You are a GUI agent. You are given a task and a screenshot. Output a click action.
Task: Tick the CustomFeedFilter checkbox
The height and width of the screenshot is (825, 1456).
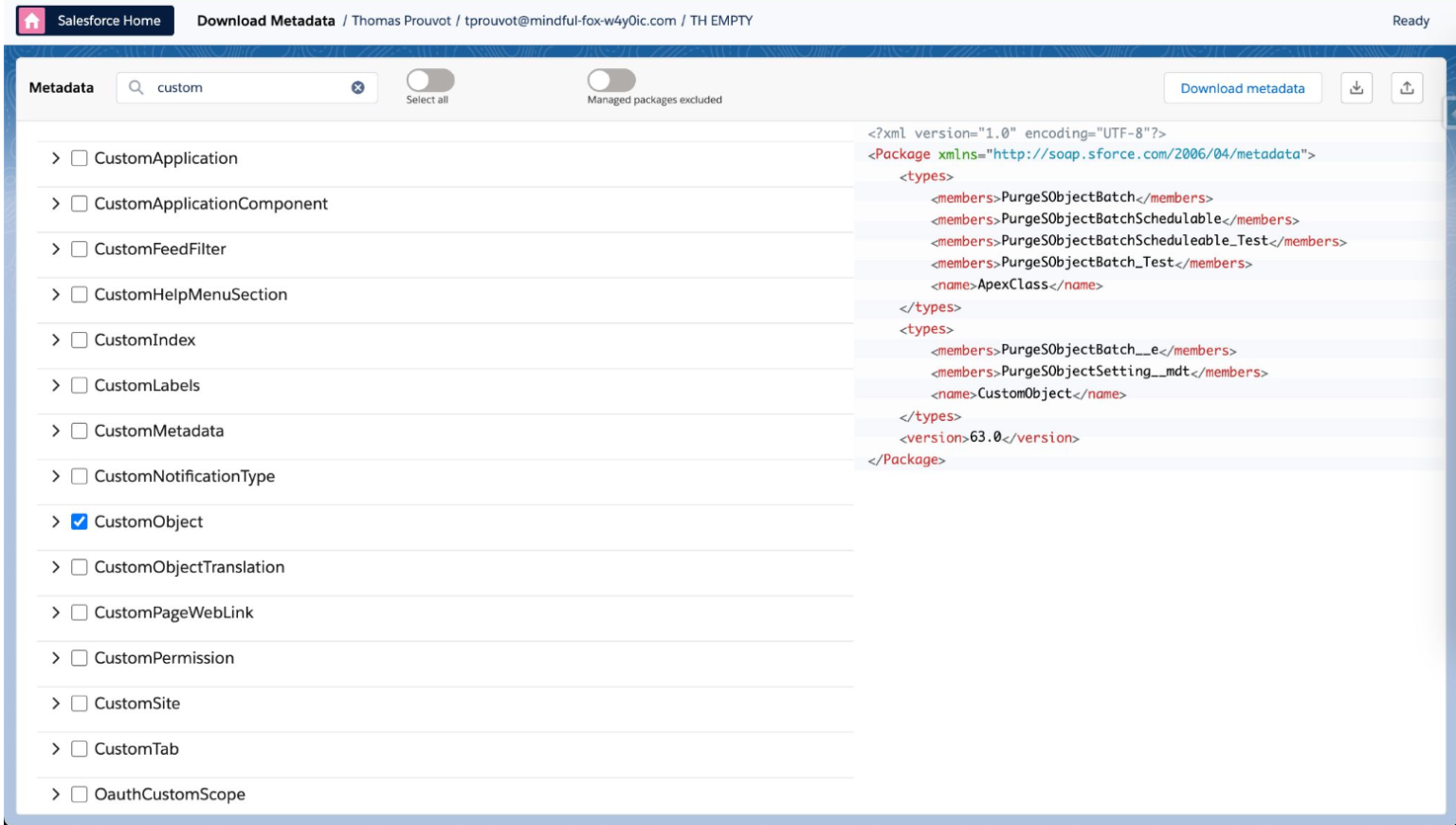tap(80, 249)
